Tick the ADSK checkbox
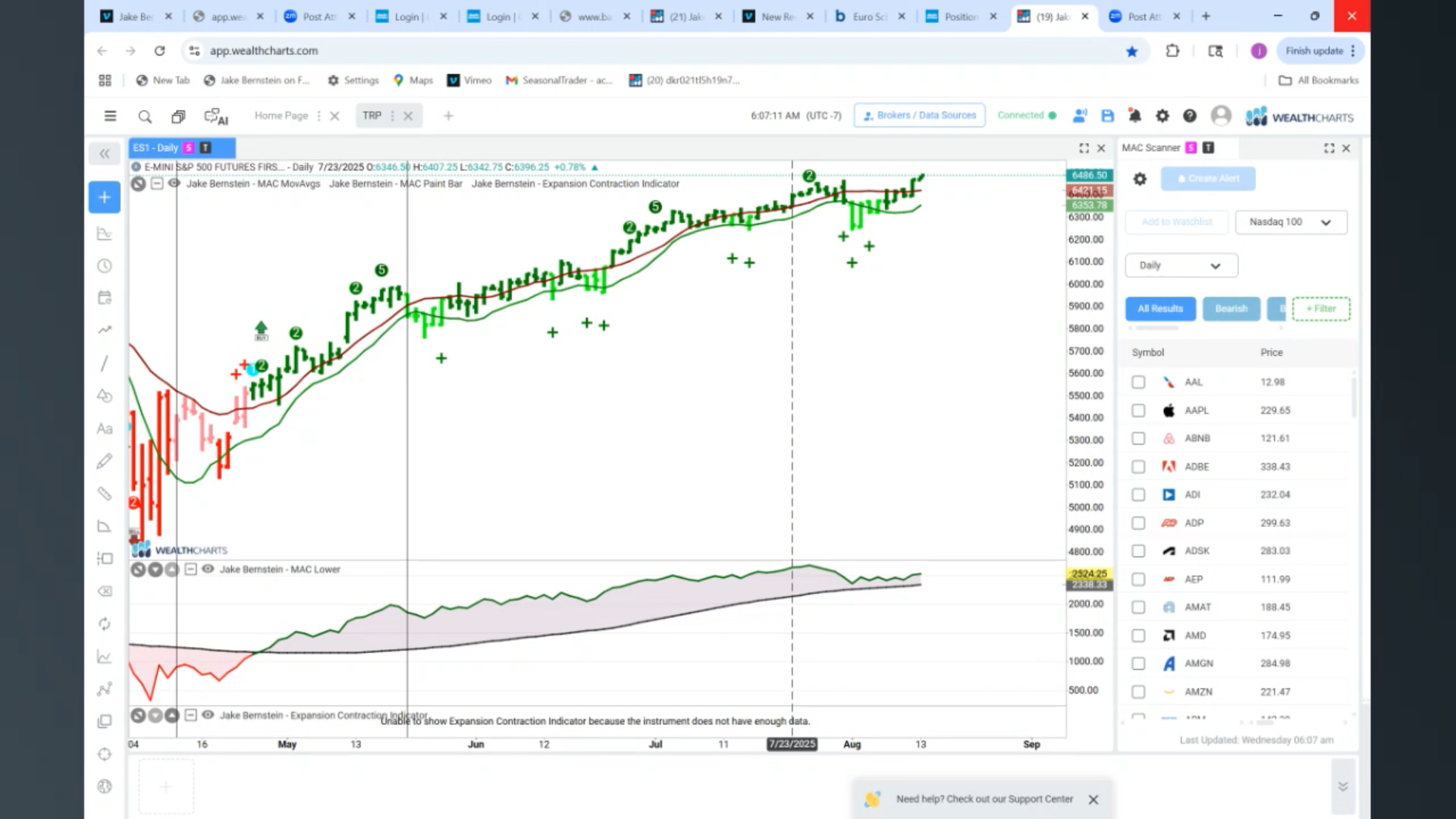The image size is (1456, 819). 1138,551
